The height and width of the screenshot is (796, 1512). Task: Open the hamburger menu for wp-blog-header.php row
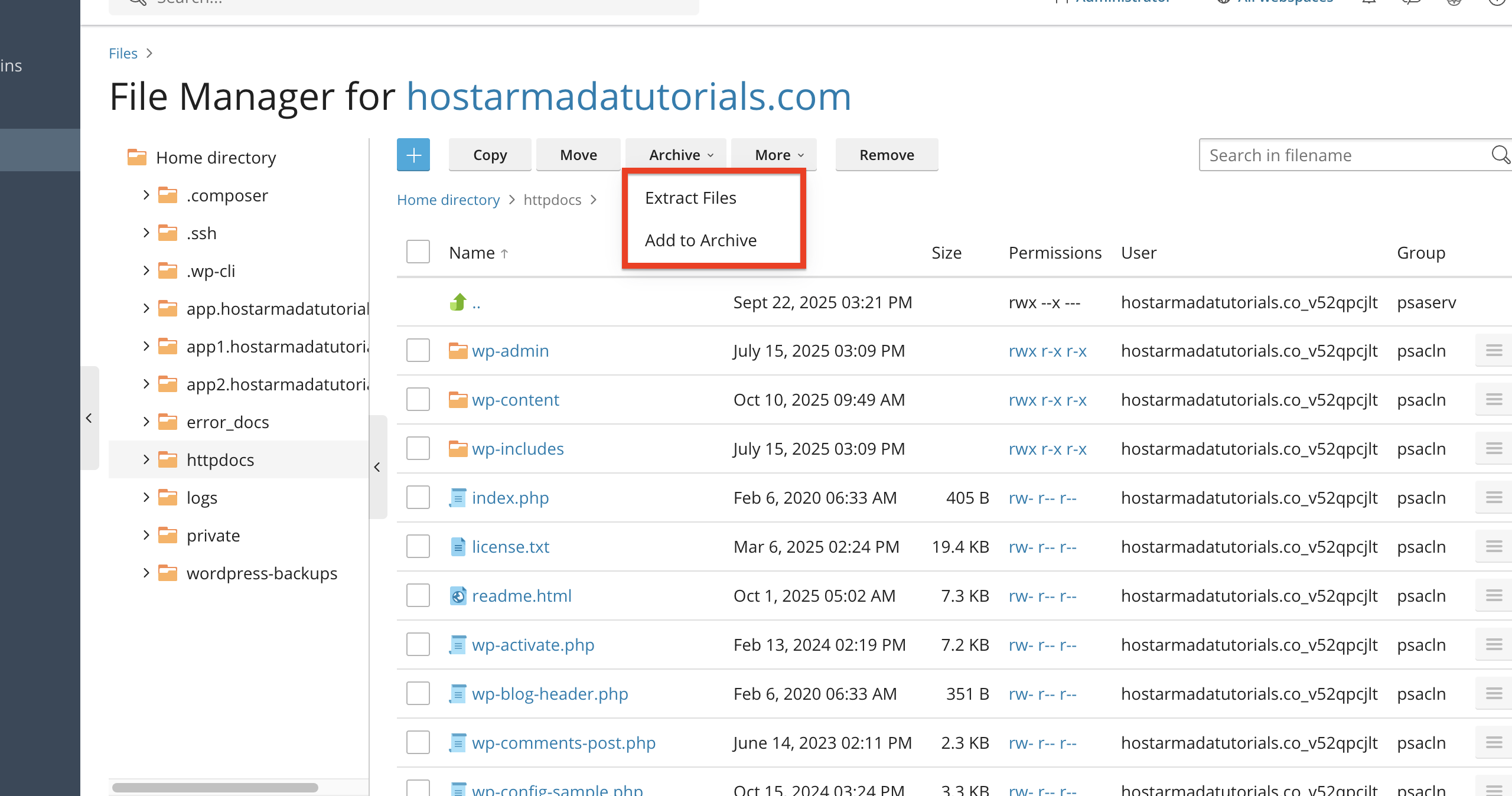[x=1494, y=694]
